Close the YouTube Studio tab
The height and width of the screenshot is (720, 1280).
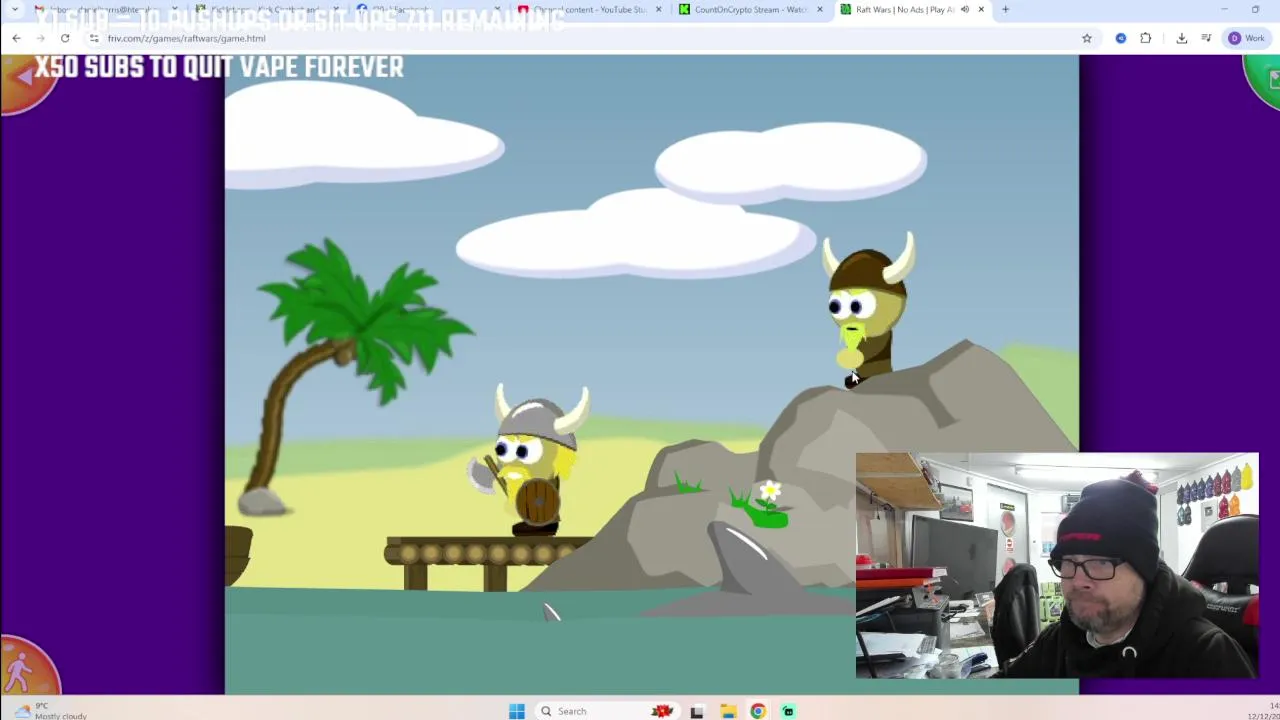[658, 9]
